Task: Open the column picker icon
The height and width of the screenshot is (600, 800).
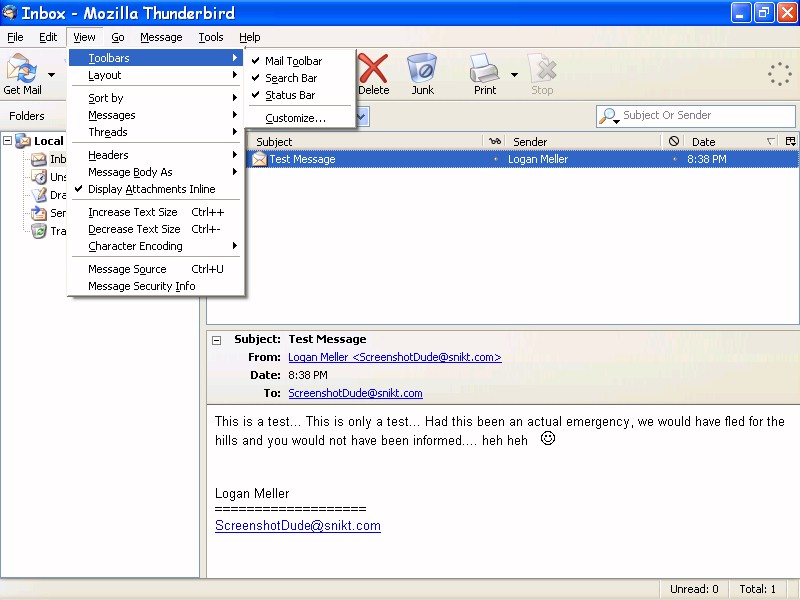Action: click(790, 141)
